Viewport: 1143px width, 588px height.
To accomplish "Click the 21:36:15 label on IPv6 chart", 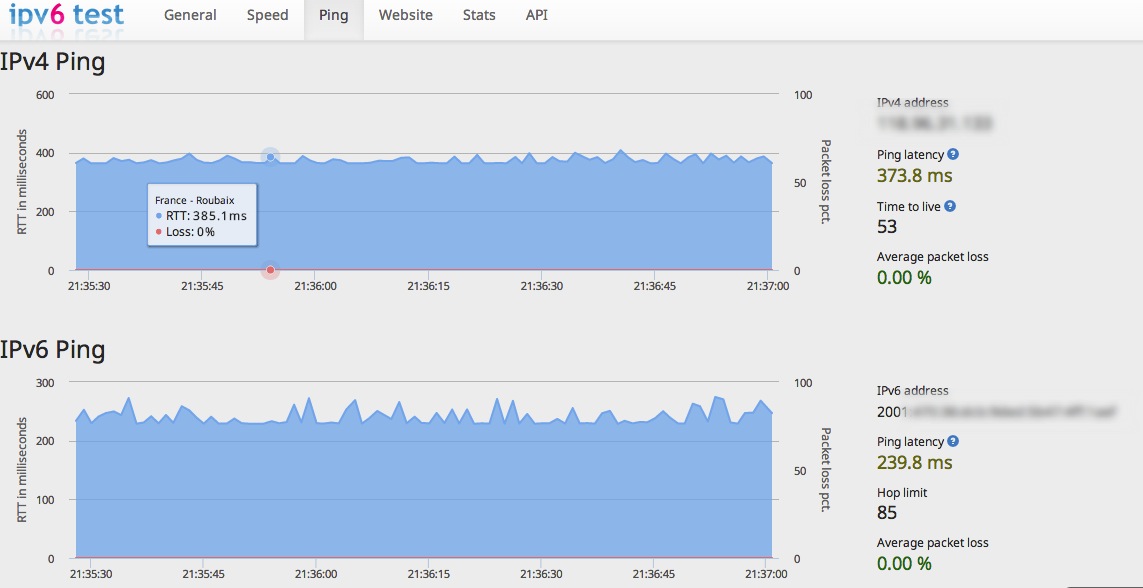I will pyautogui.click(x=428, y=573).
